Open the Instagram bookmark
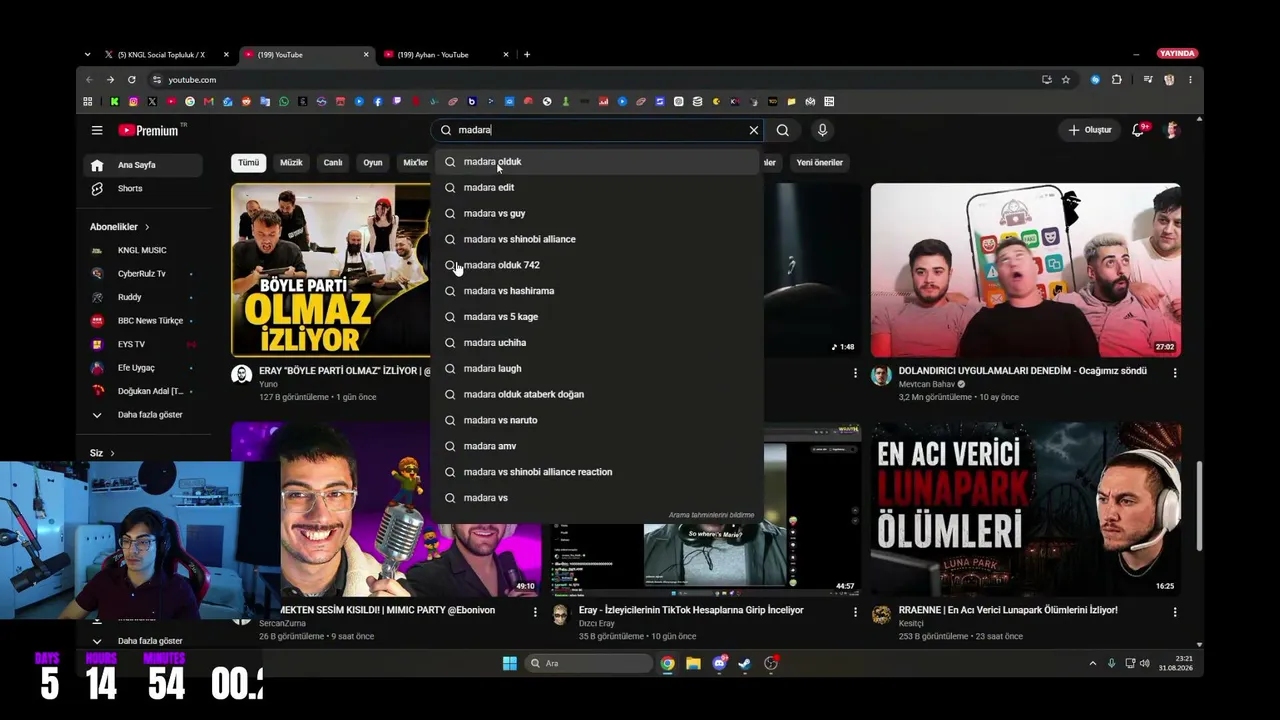Viewport: 1280px width, 720px height. 133,101
